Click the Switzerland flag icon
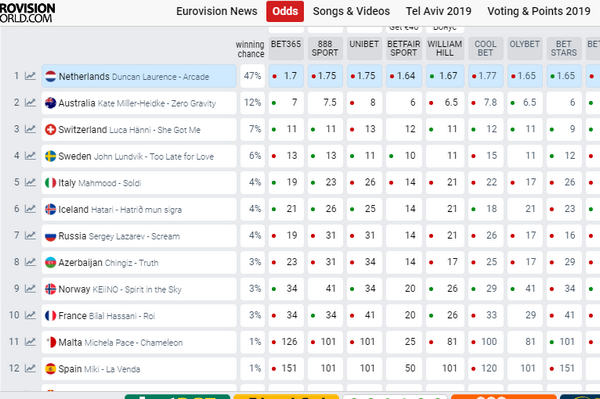Image resolution: width=600 pixels, height=399 pixels. click(x=51, y=130)
